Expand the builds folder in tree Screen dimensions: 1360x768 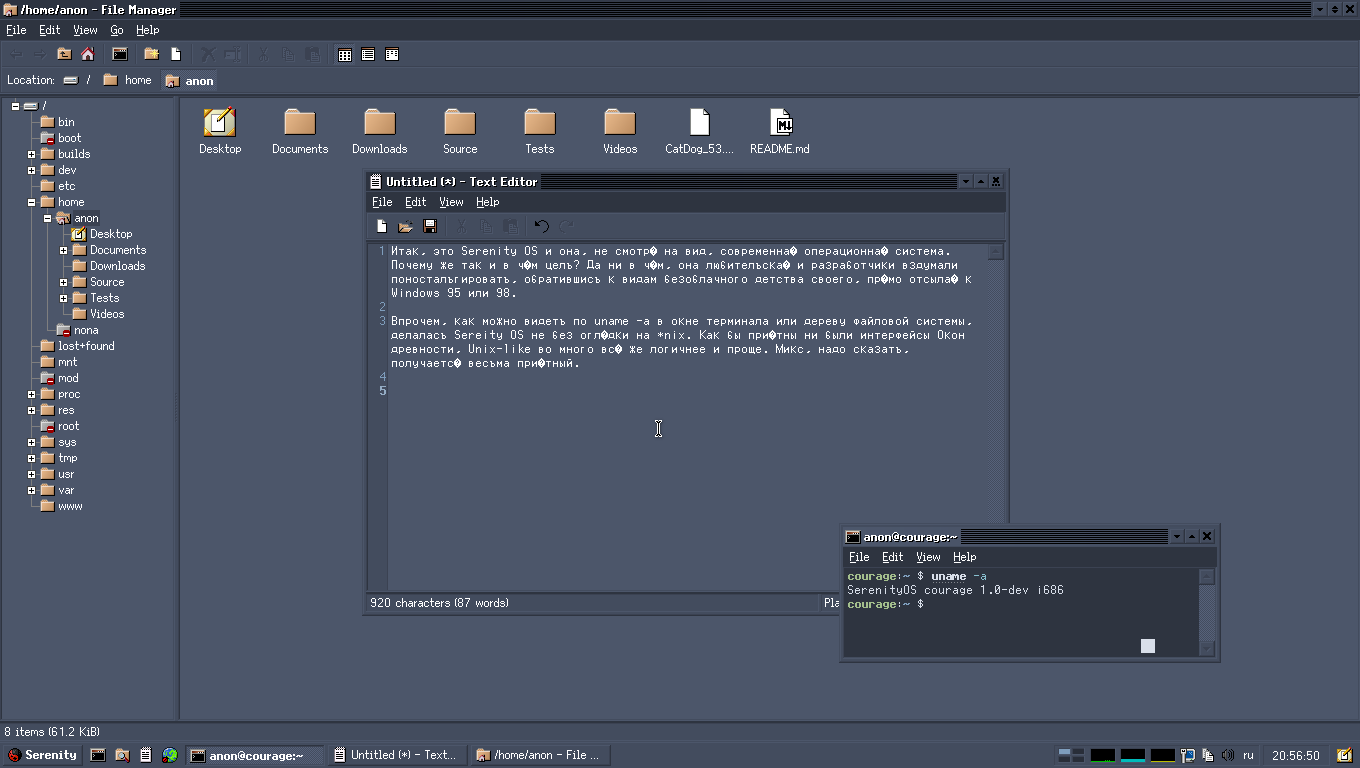(32, 154)
